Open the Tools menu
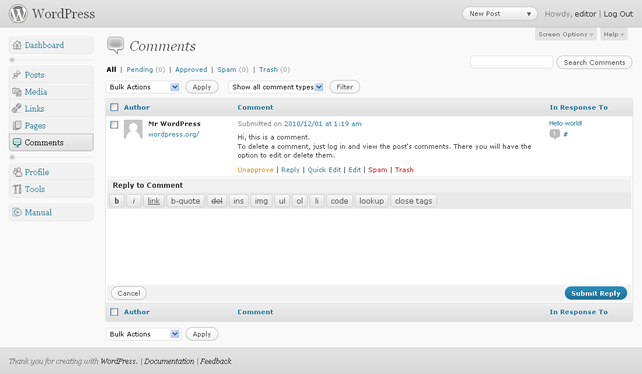 pos(51,189)
